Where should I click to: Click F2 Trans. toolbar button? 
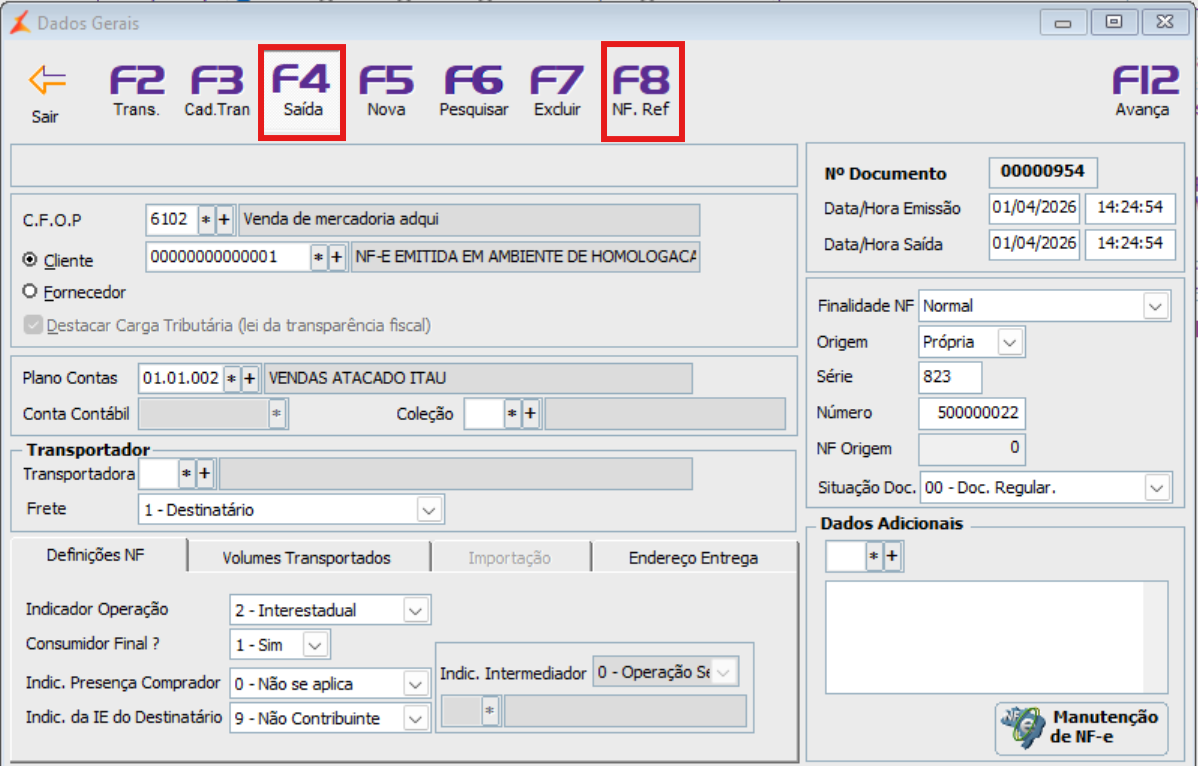tap(137, 91)
